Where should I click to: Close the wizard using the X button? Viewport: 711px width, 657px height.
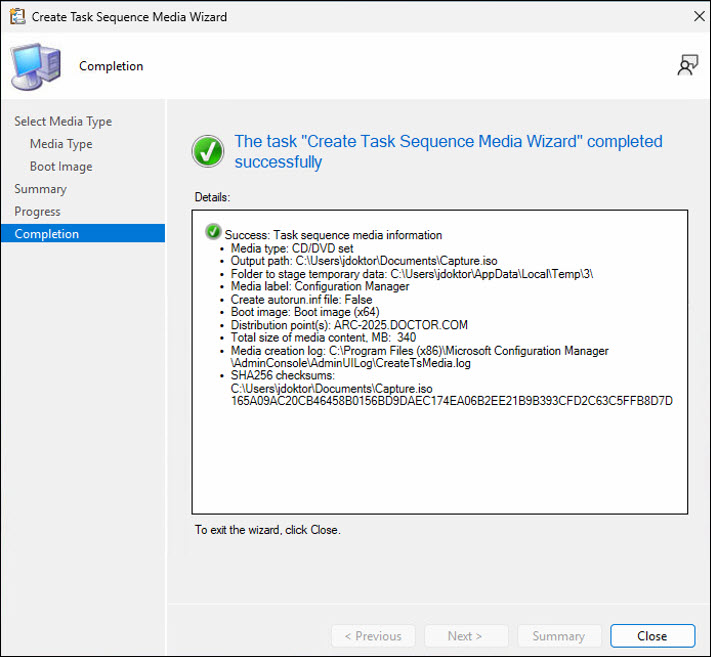click(696, 16)
